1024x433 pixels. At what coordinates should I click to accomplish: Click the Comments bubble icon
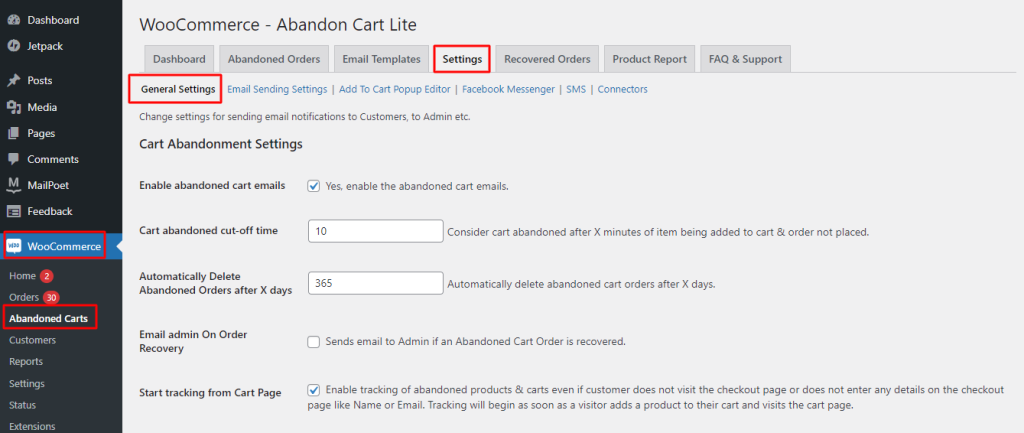[13, 159]
